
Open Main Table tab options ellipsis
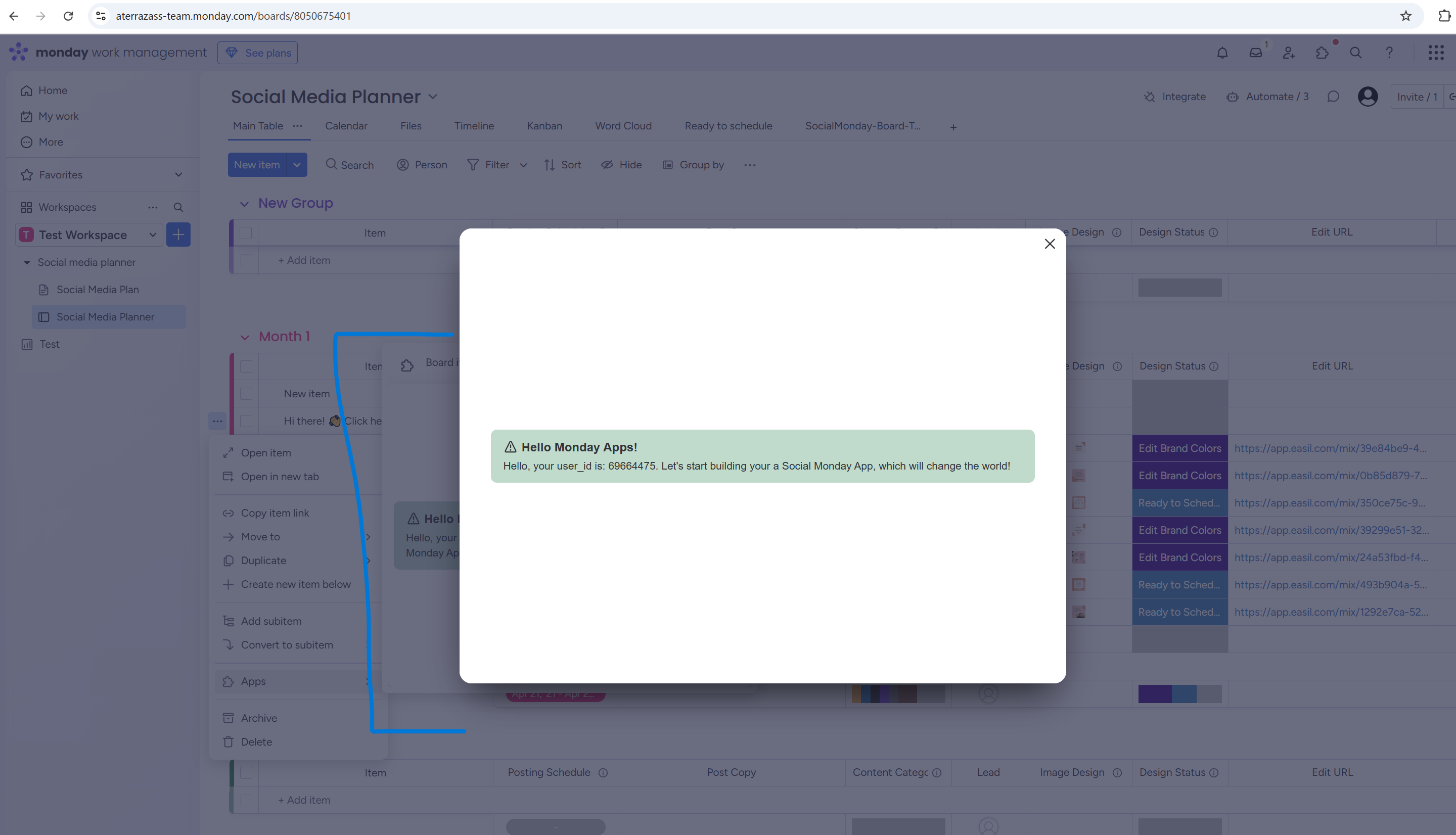point(297,125)
